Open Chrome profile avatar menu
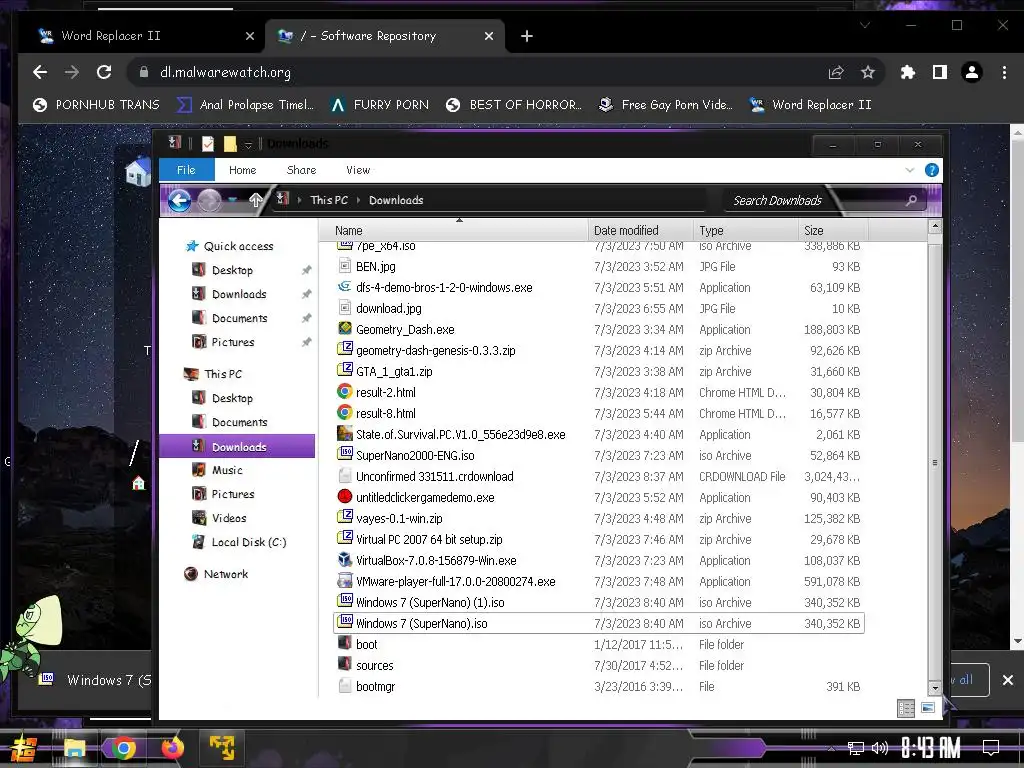Image resolution: width=1024 pixels, height=768 pixels. [x=972, y=72]
